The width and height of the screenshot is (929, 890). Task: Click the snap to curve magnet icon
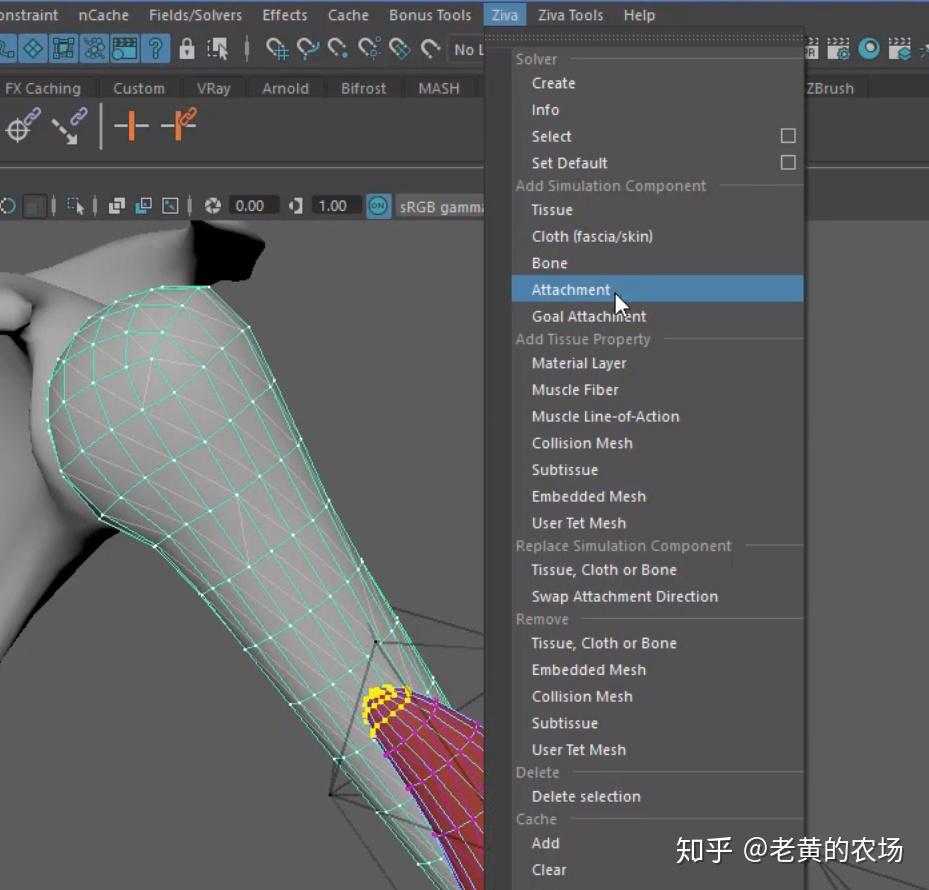309,48
